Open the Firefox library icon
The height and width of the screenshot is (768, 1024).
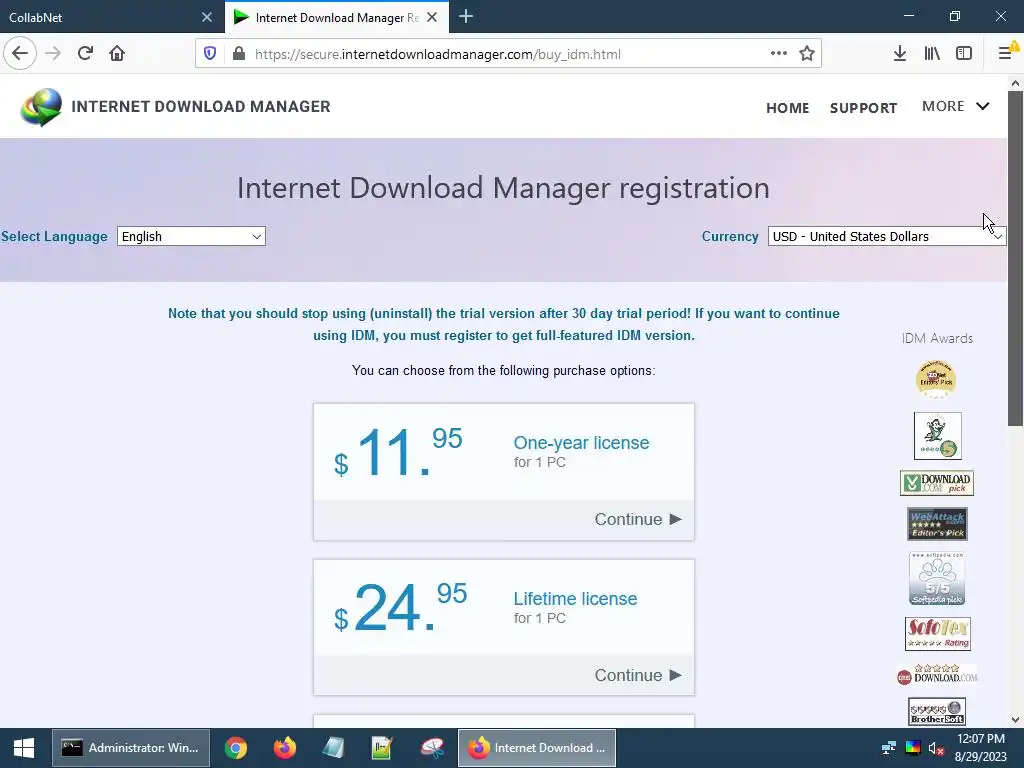click(932, 54)
